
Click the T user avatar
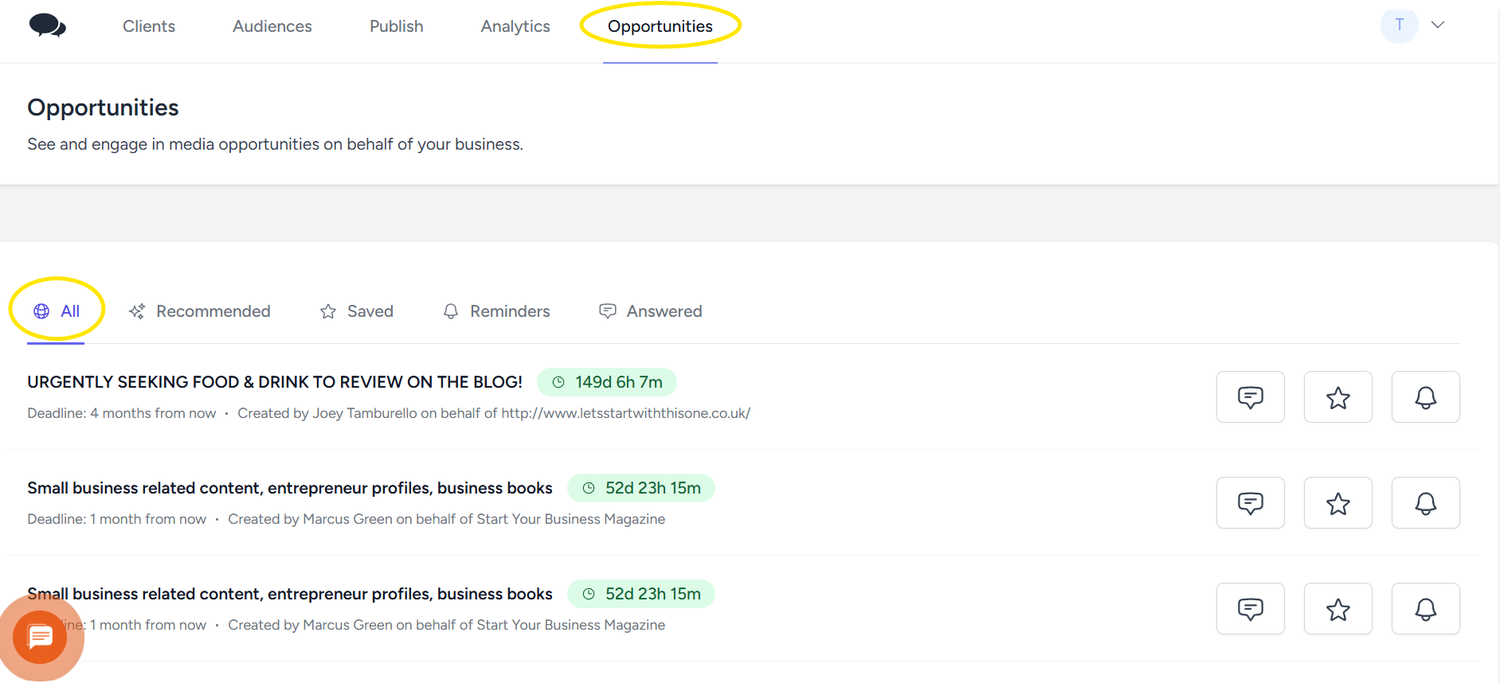(1399, 25)
